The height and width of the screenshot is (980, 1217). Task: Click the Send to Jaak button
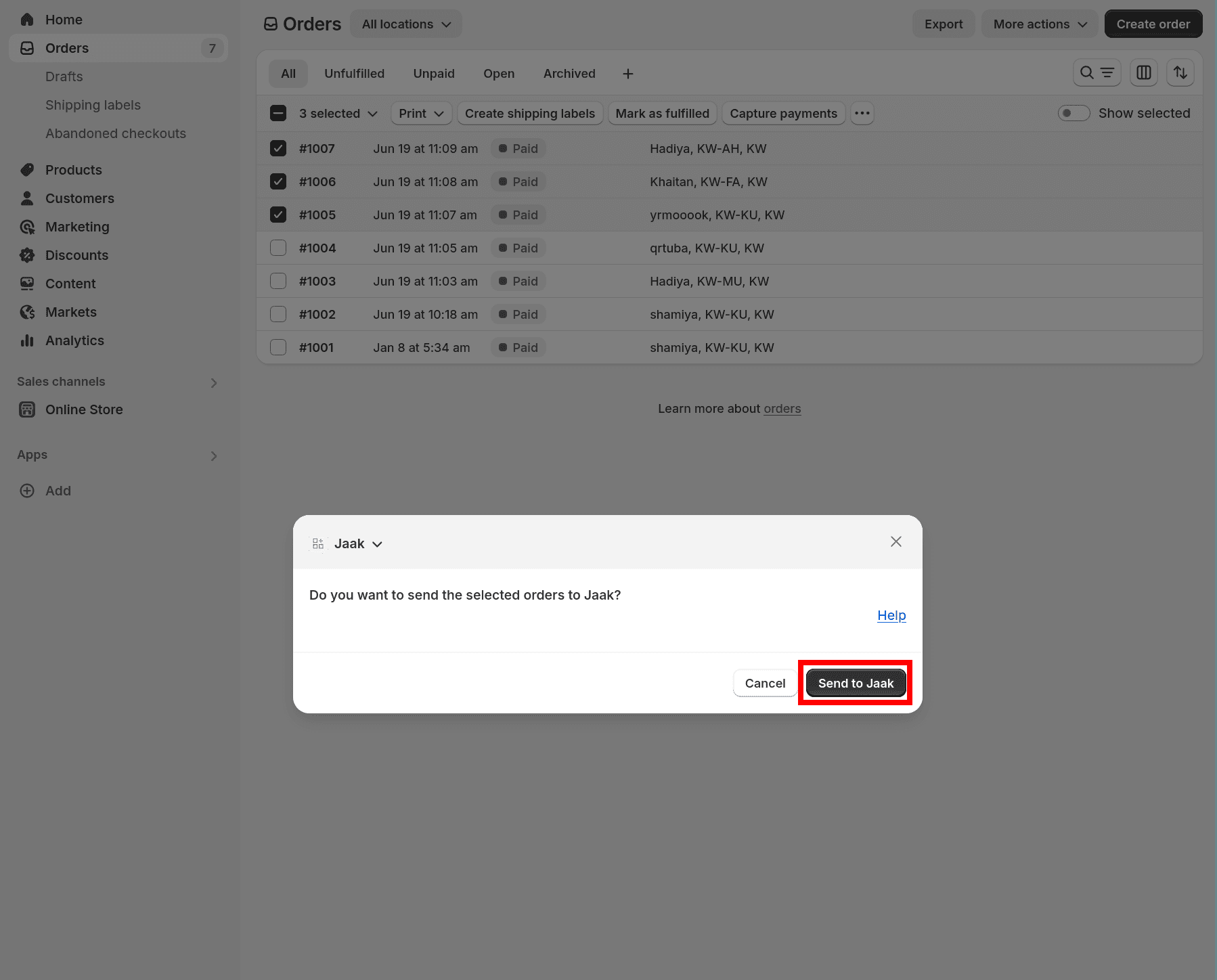(856, 684)
